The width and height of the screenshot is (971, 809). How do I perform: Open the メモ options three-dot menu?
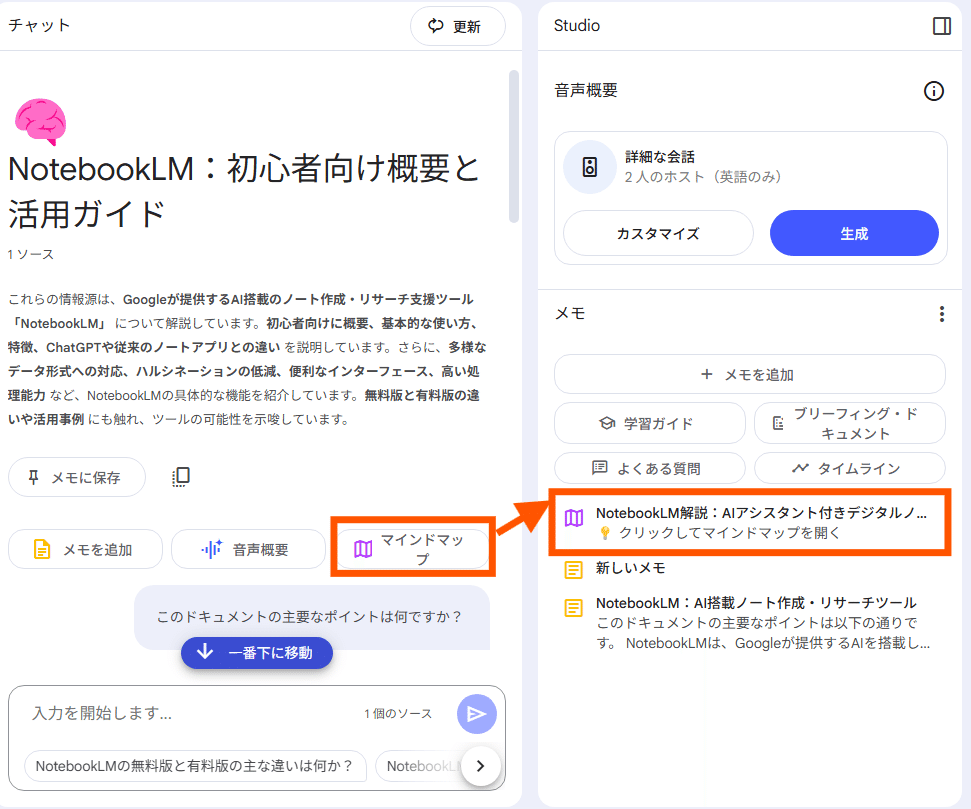[x=941, y=313]
